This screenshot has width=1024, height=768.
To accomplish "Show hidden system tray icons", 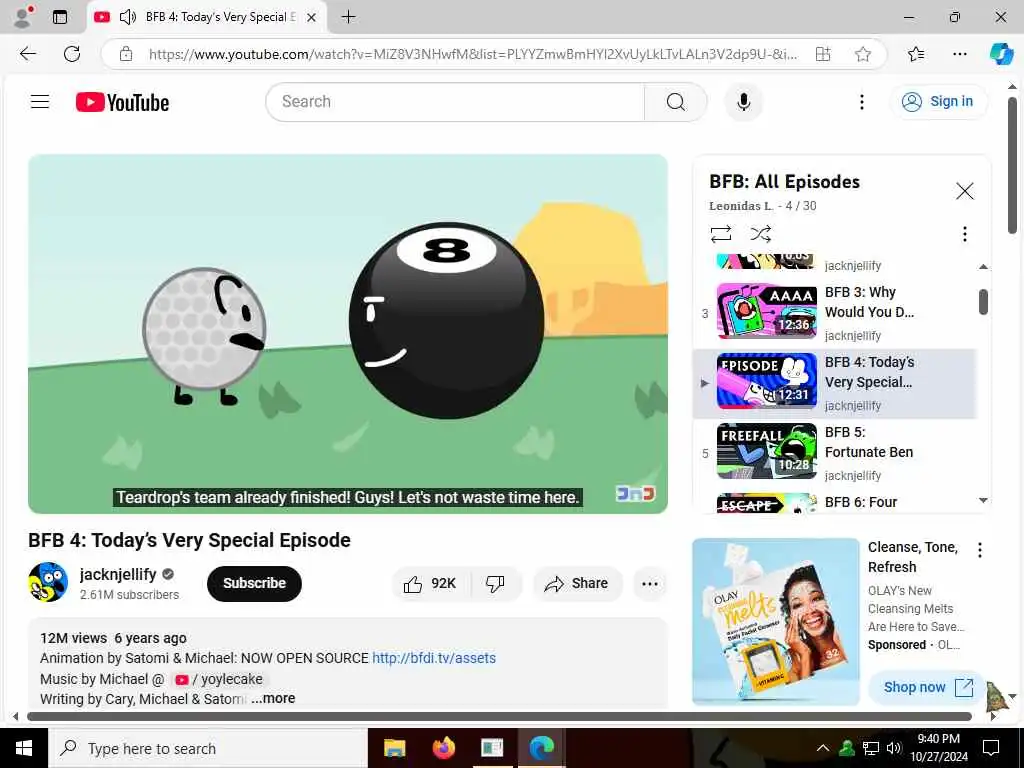I will tap(823, 748).
